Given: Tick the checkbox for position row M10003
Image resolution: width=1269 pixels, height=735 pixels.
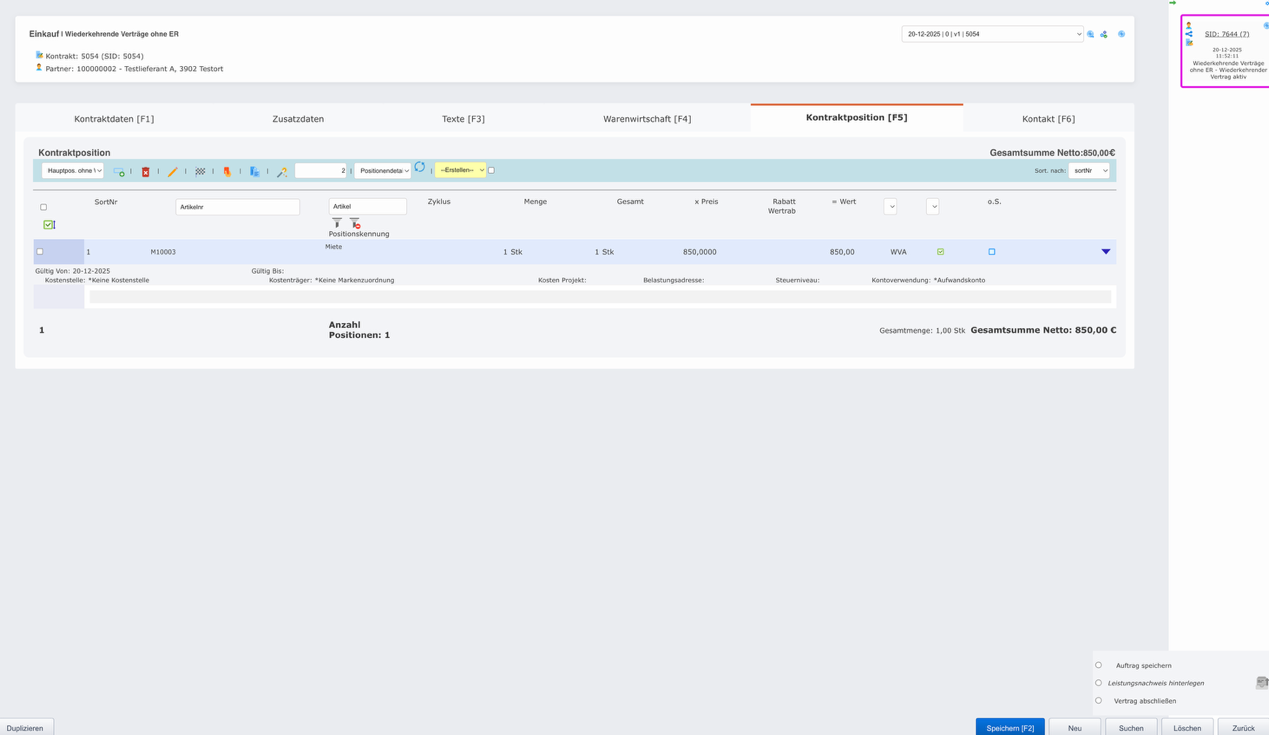Looking at the screenshot, I should tap(40, 252).
